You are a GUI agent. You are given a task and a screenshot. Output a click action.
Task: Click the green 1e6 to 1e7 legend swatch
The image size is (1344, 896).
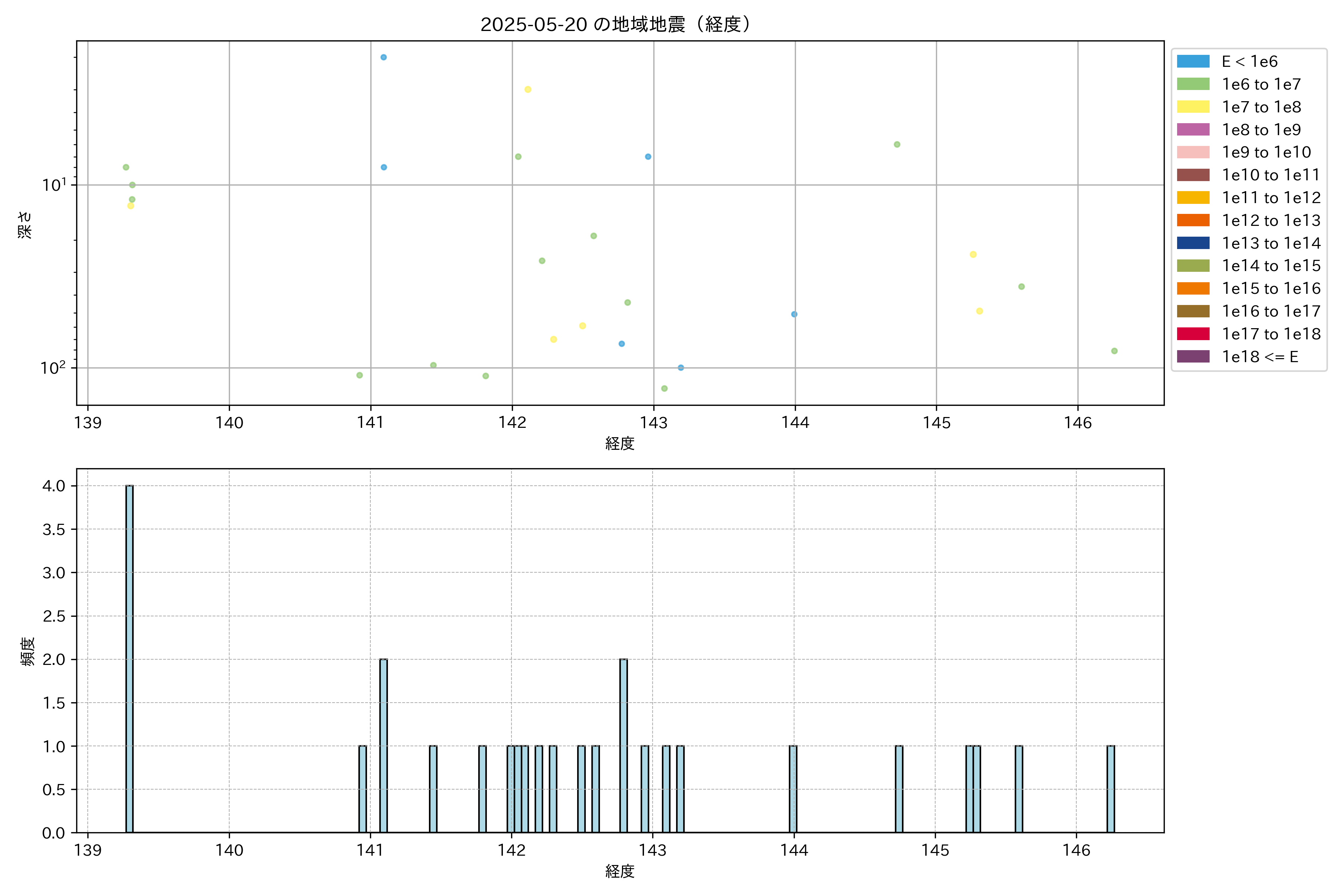(1193, 84)
